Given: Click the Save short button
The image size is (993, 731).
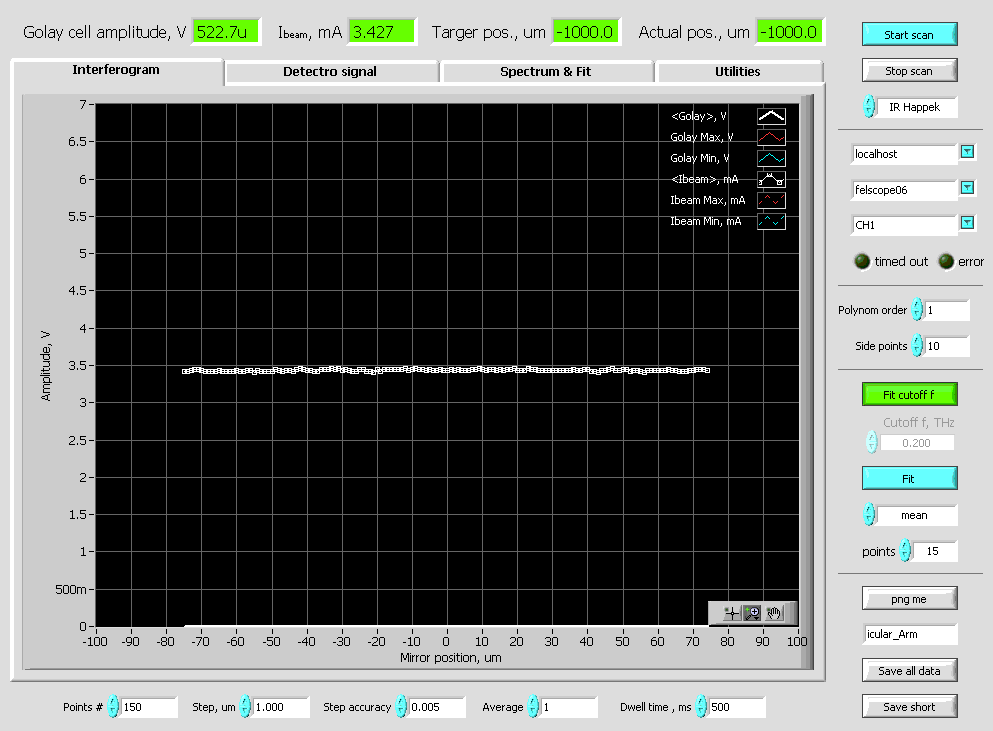Looking at the screenshot, I should (x=909, y=706).
